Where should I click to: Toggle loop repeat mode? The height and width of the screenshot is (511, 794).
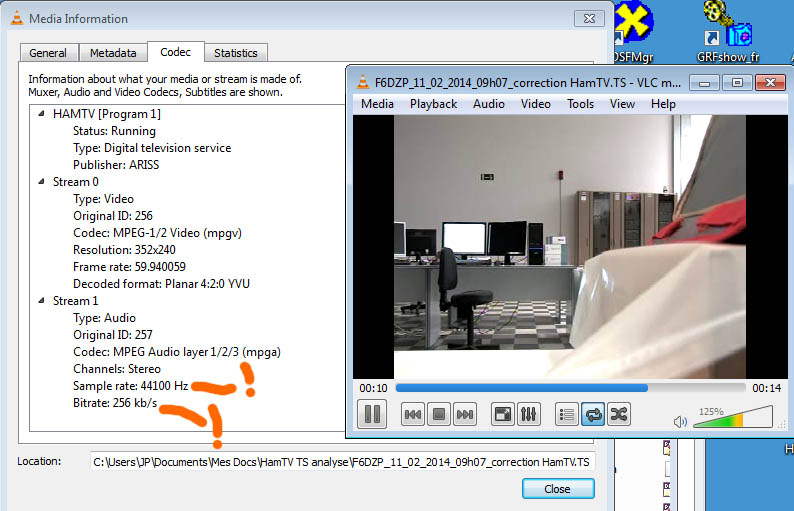coord(593,415)
